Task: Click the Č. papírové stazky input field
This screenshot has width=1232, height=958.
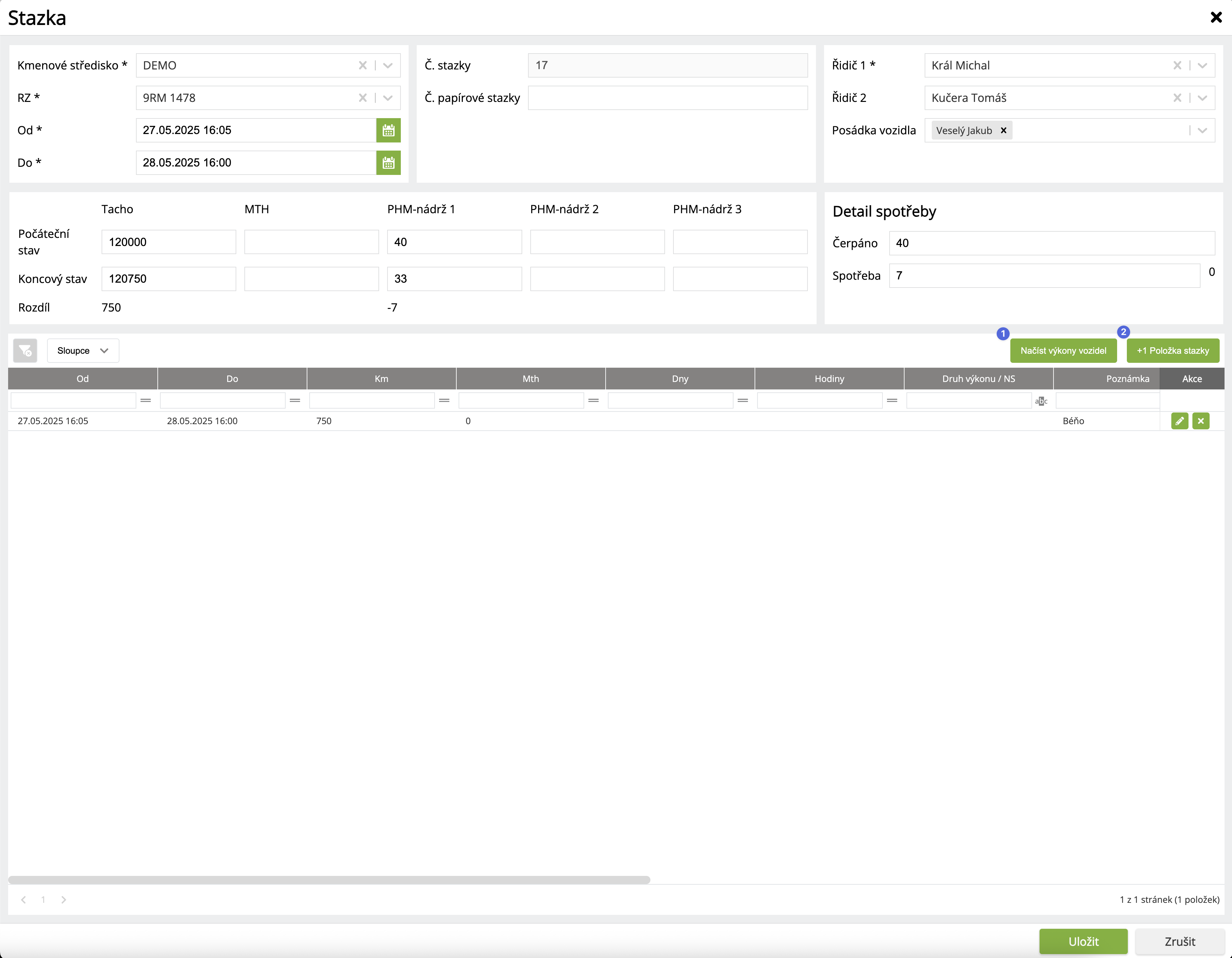Action: [x=667, y=98]
